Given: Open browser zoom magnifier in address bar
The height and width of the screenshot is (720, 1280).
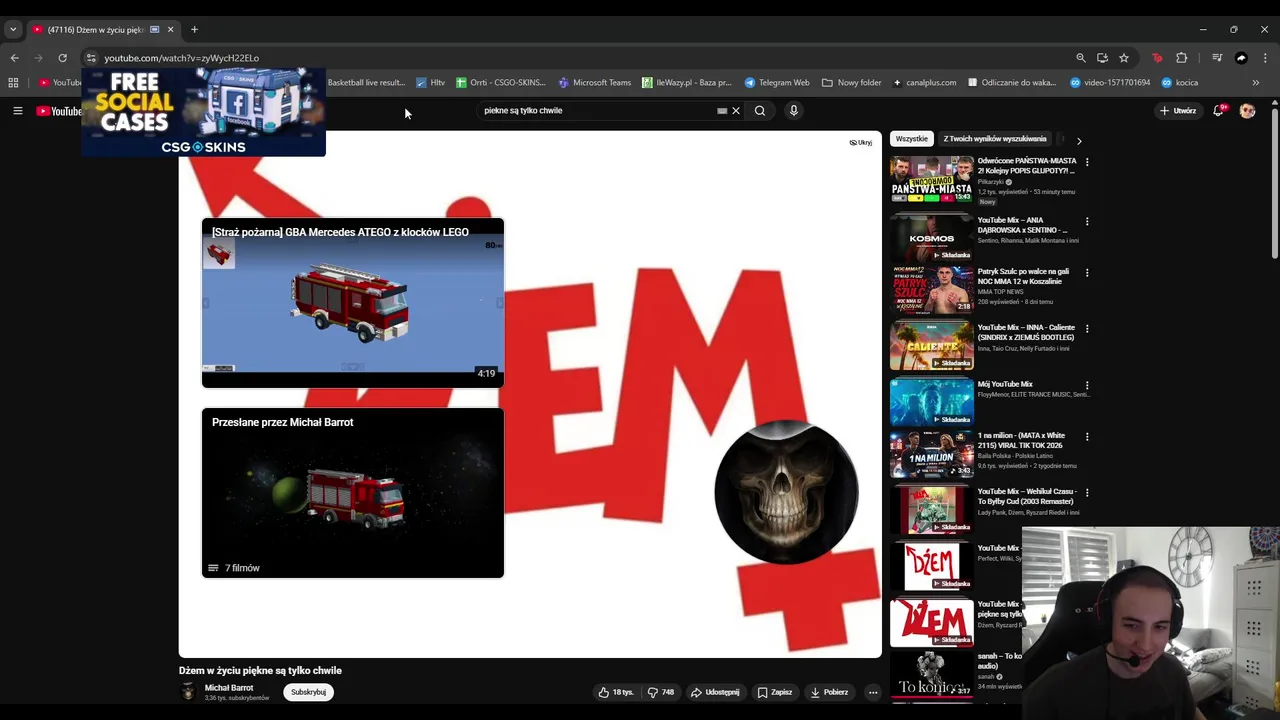Looking at the screenshot, I should pyautogui.click(x=1080, y=58).
